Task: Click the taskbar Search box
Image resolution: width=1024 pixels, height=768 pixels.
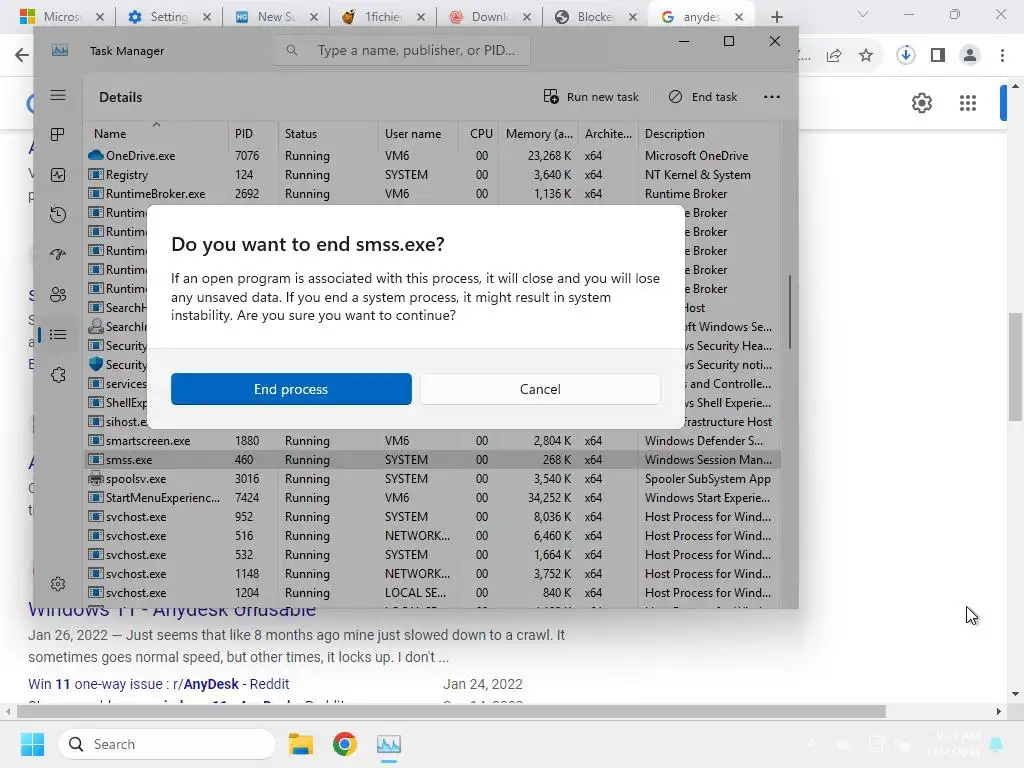Action: (167, 744)
